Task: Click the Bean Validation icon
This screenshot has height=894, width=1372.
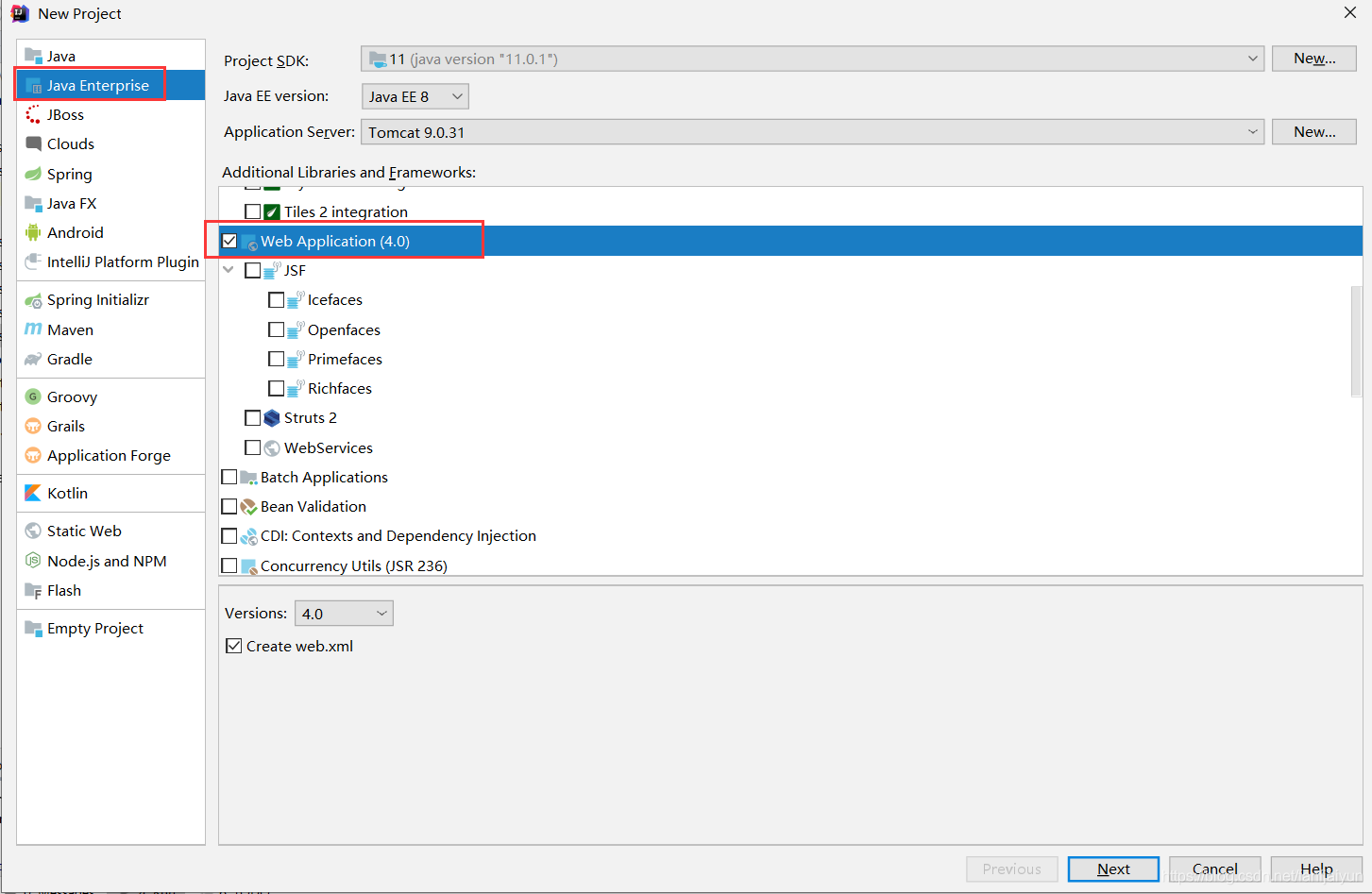Action: click(x=248, y=507)
